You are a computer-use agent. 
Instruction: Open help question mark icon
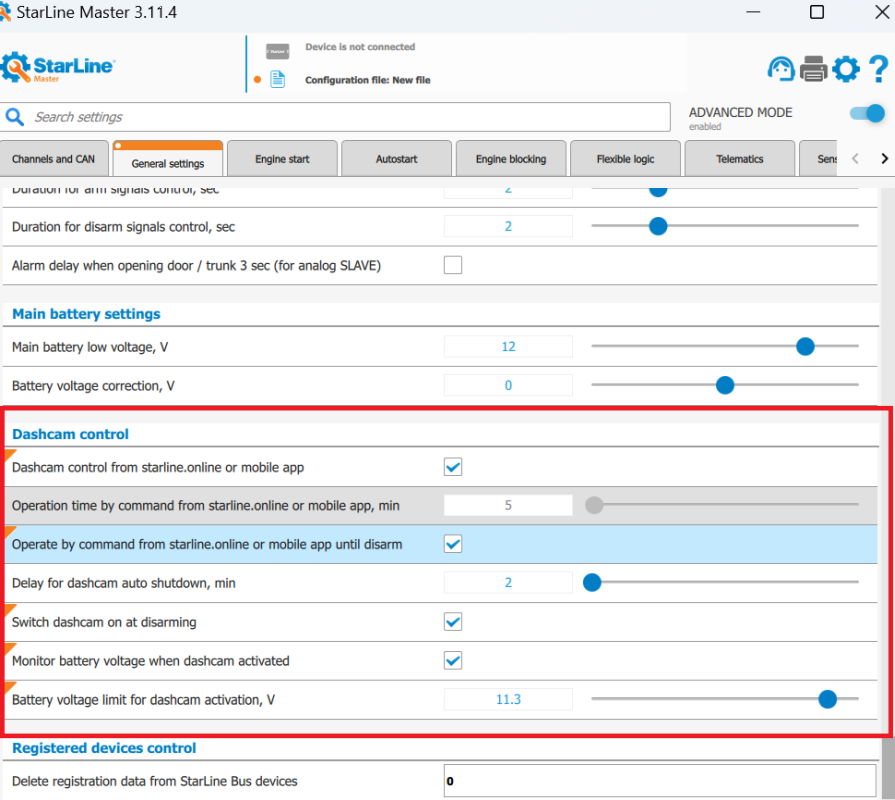878,69
